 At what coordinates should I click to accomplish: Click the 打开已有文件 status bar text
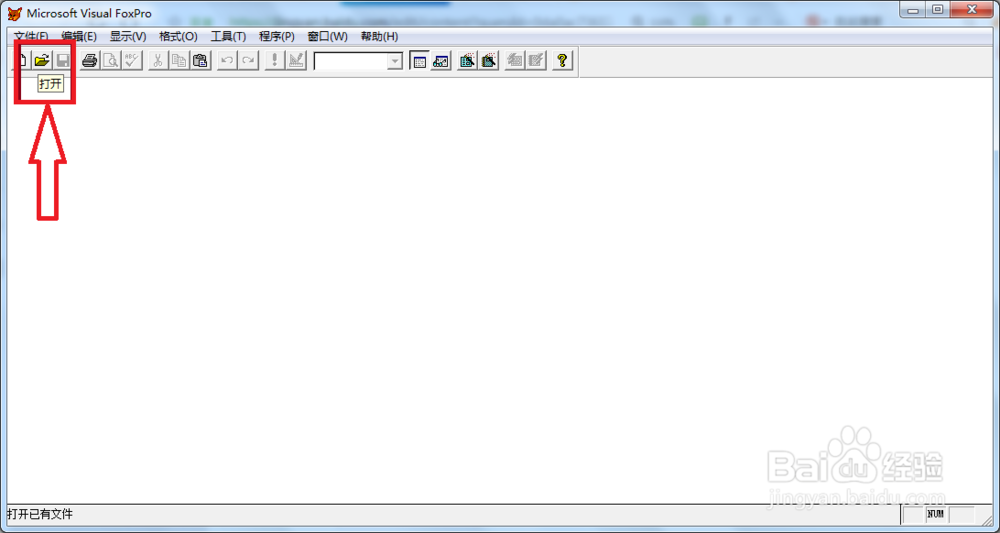(x=40, y=514)
